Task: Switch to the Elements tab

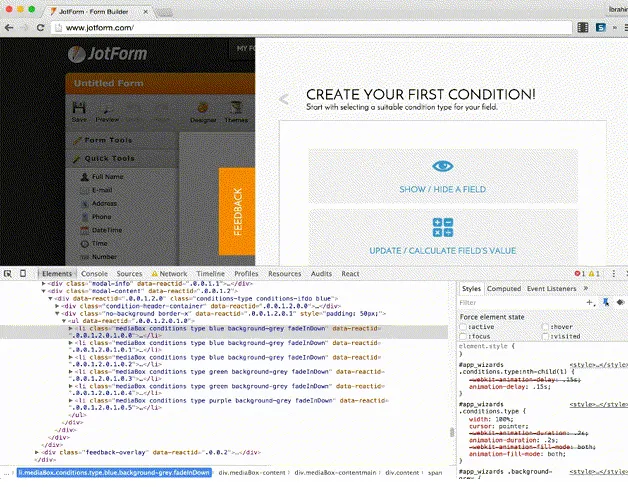Action: point(56,274)
